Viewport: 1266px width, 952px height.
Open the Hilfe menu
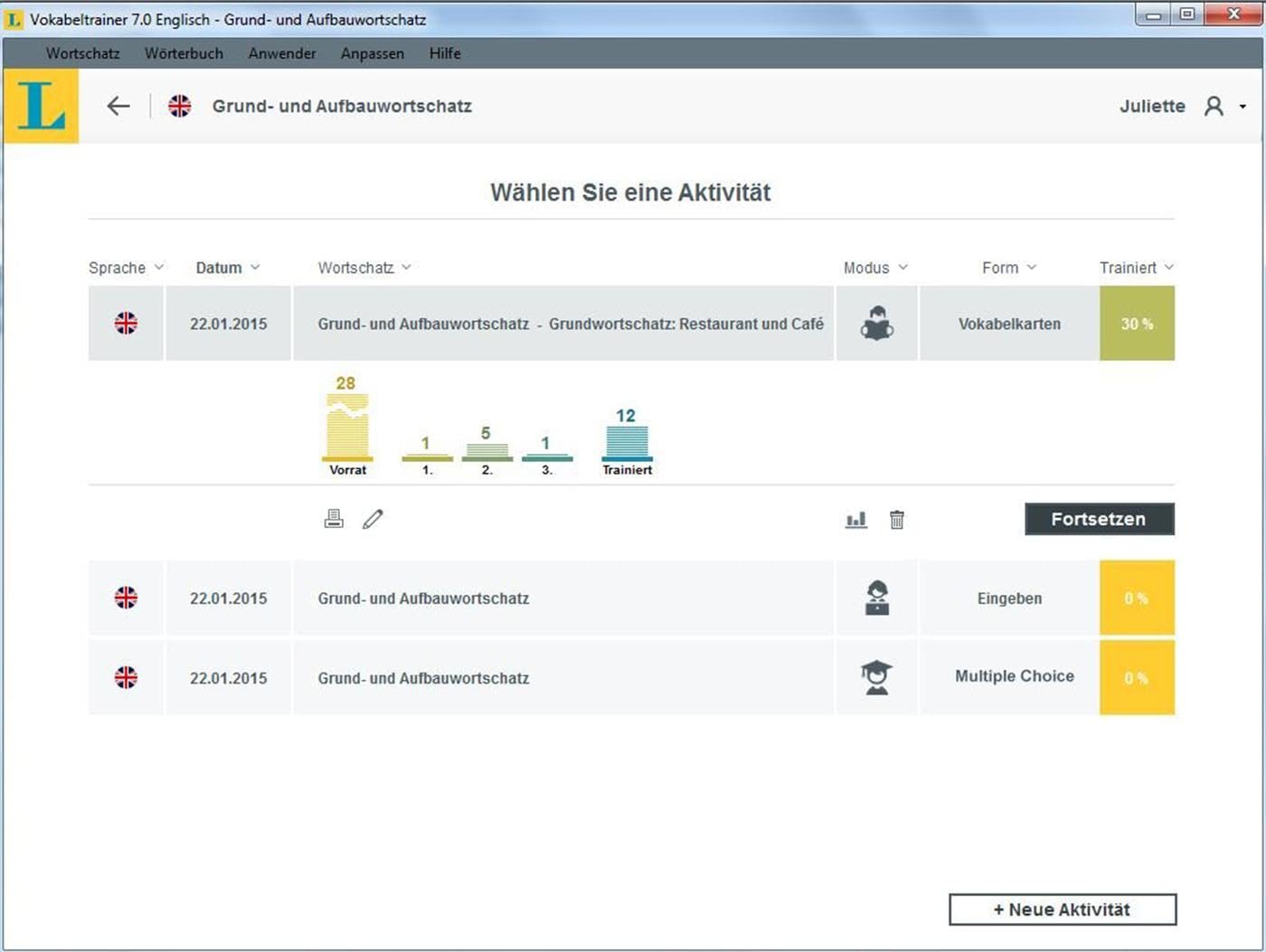(445, 53)
